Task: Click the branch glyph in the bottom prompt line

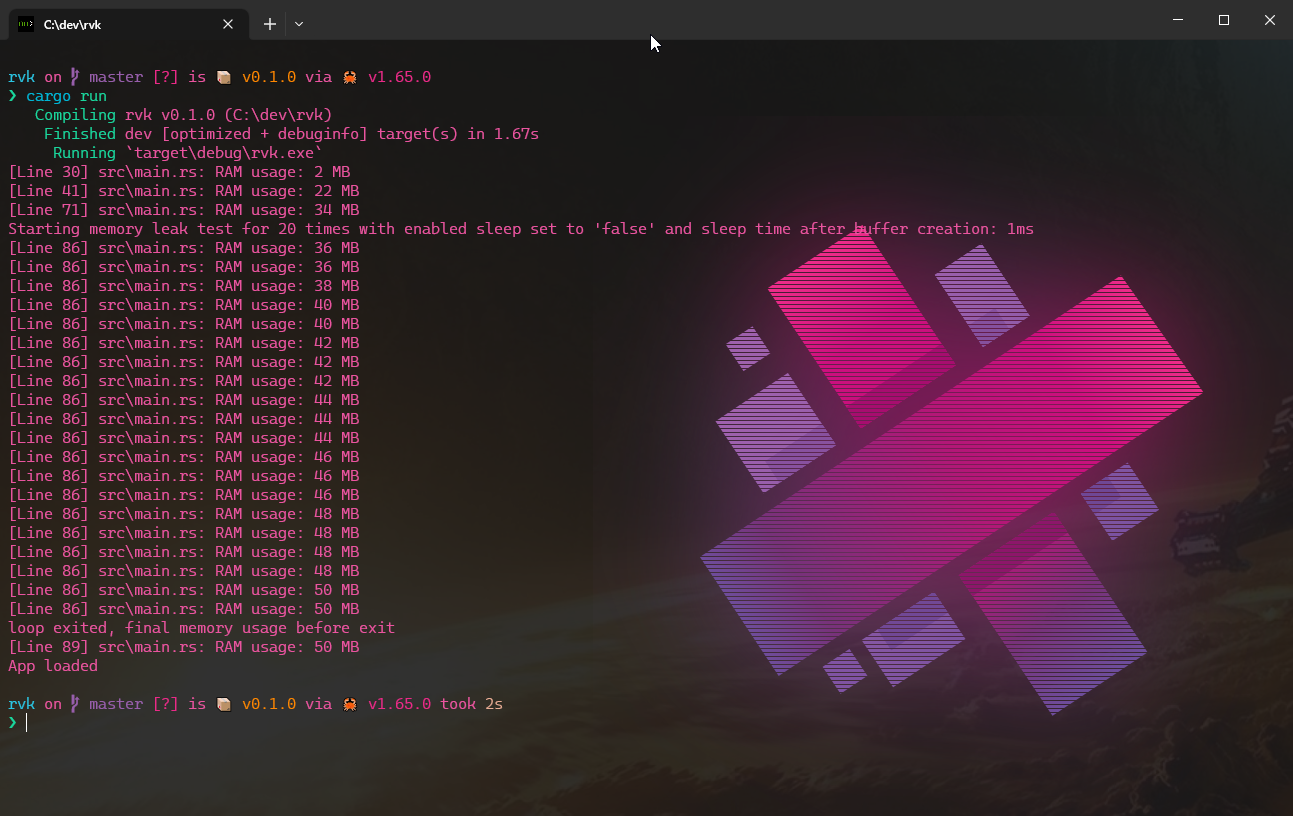Action: pyautogui.click(x=76, y=703)
